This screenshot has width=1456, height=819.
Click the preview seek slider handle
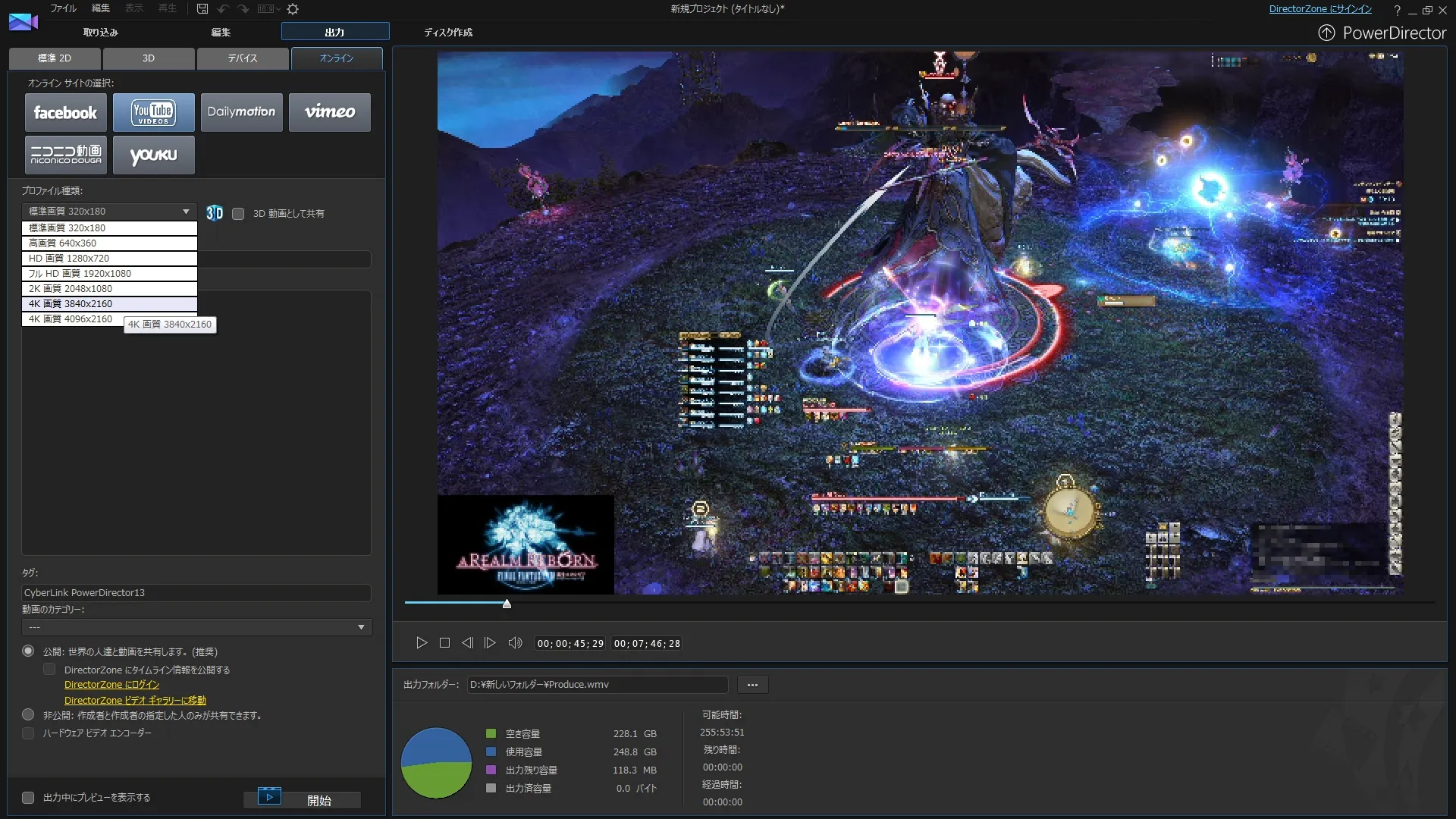[507, 604]
